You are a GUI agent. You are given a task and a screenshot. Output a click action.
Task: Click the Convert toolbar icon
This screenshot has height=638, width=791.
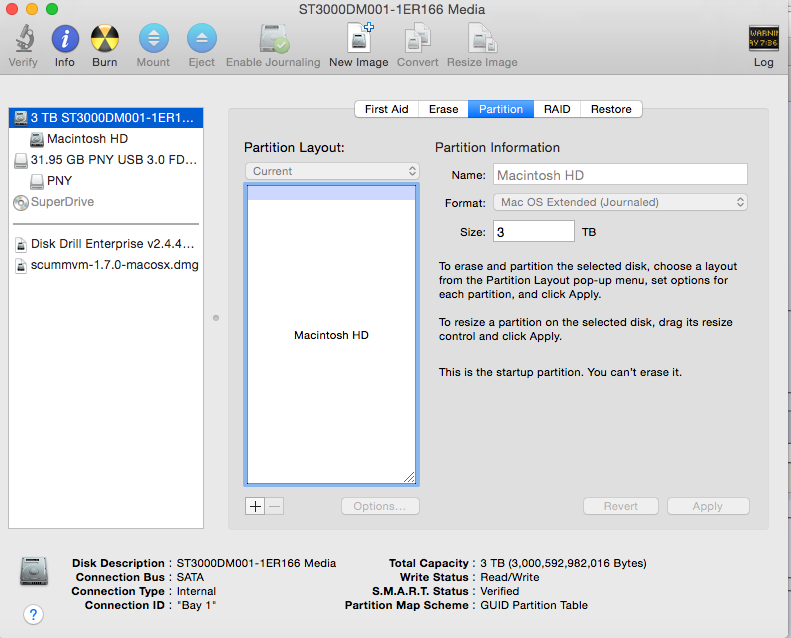[418, 38]
